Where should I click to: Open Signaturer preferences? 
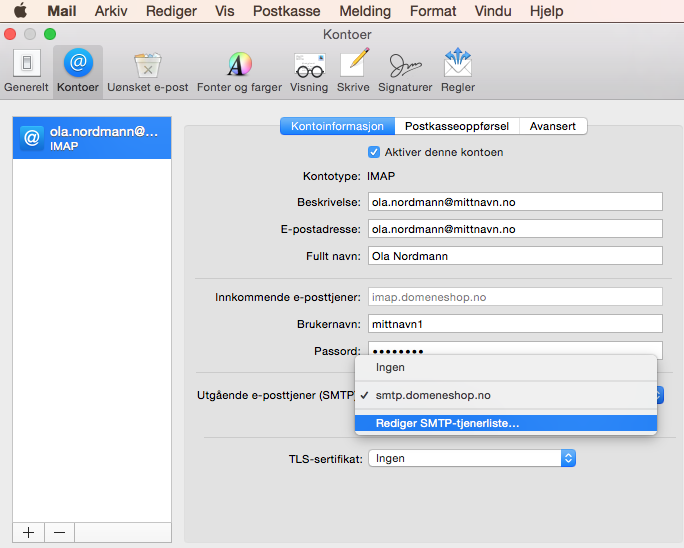click(x=404, y=70)
